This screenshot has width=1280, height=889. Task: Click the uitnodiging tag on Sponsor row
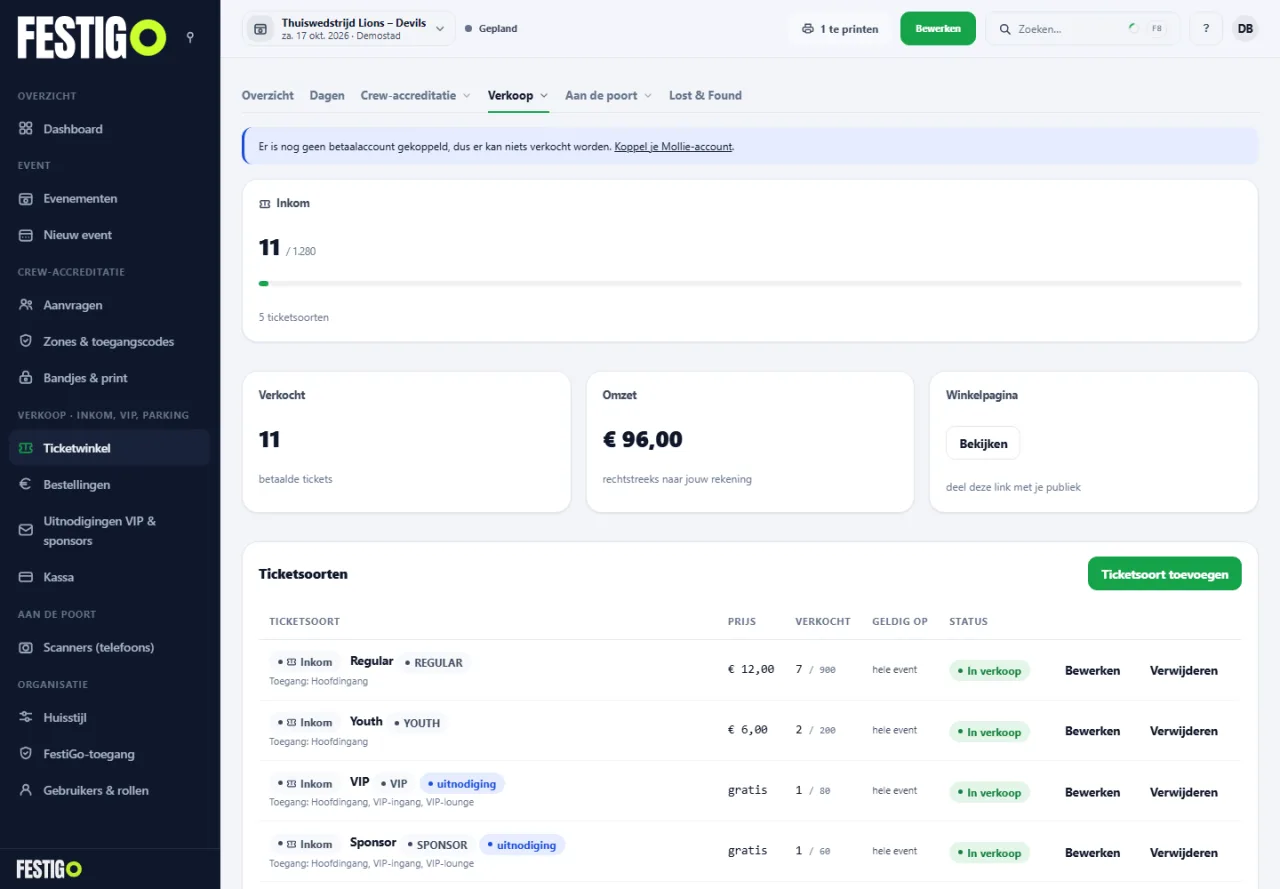(522, 845)
